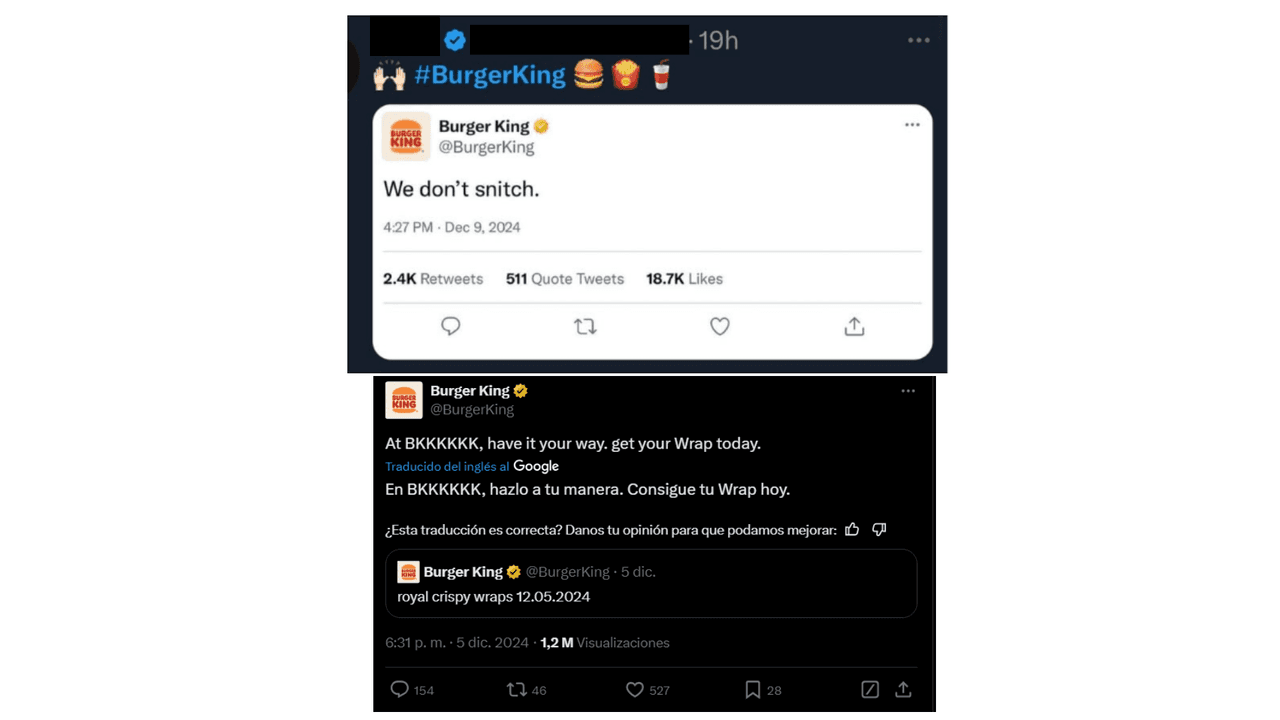Open more options on the top 19h post
The width and height of the screenshot is (1280, 720).
click(x=919, y=40)
